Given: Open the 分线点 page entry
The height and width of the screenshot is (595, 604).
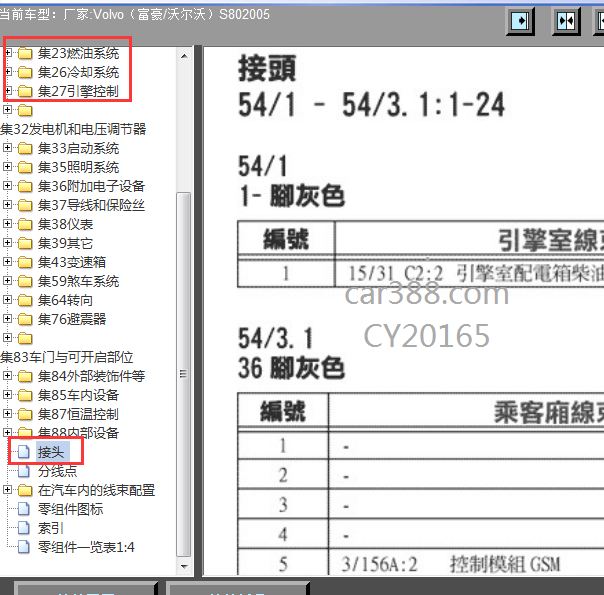Looking at the screenshot, I should (x=57, y=471).
